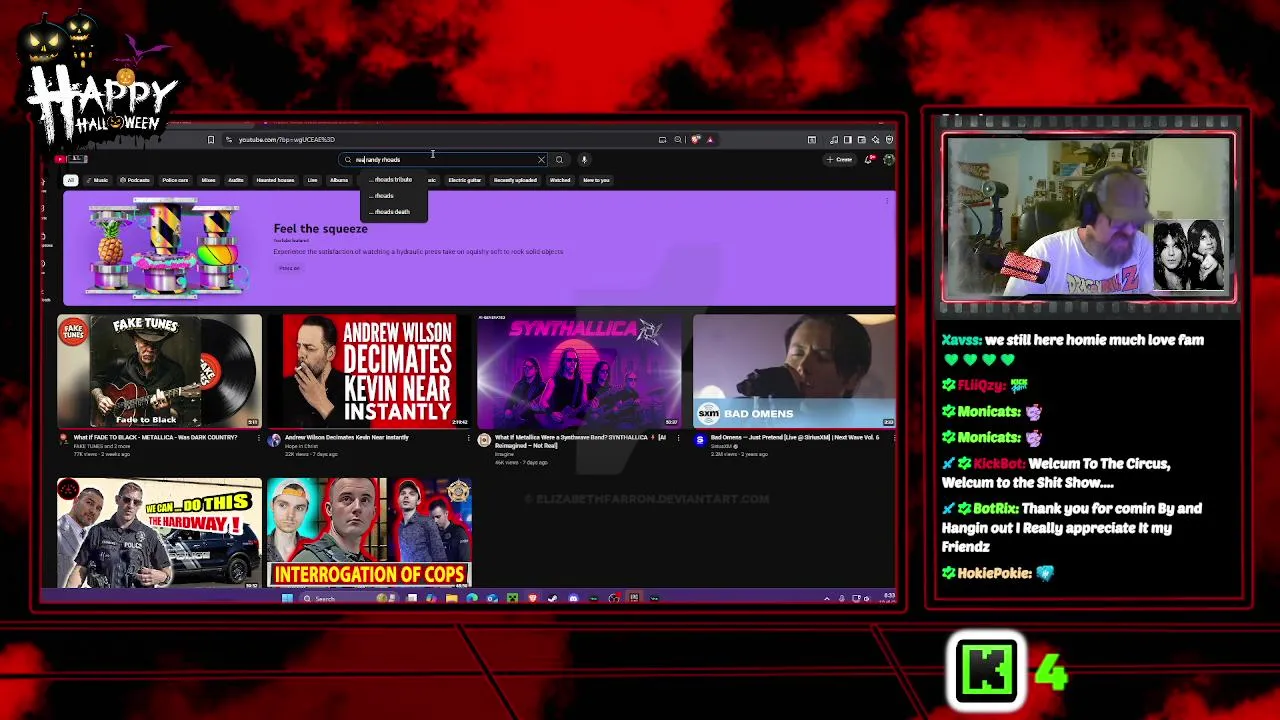Select the Electric guitar filter chip

(464, 180)
